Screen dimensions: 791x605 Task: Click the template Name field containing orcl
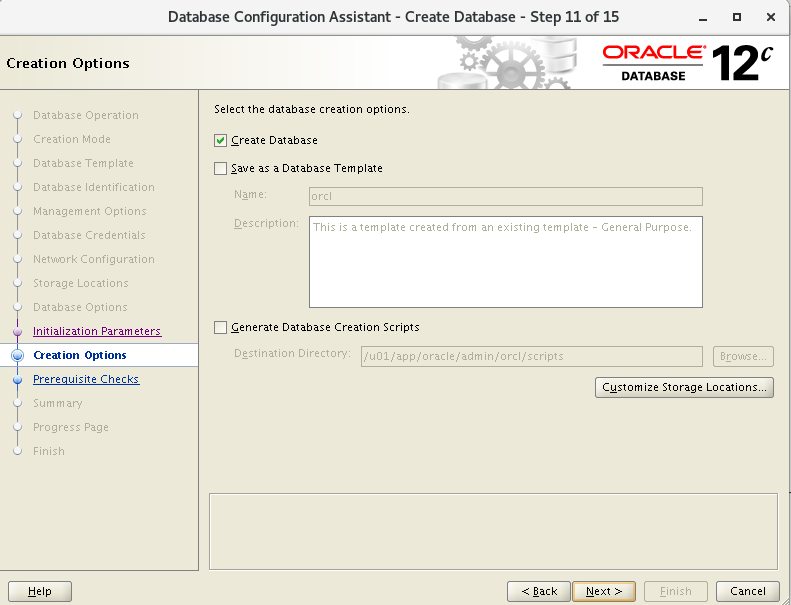(505, 196)
